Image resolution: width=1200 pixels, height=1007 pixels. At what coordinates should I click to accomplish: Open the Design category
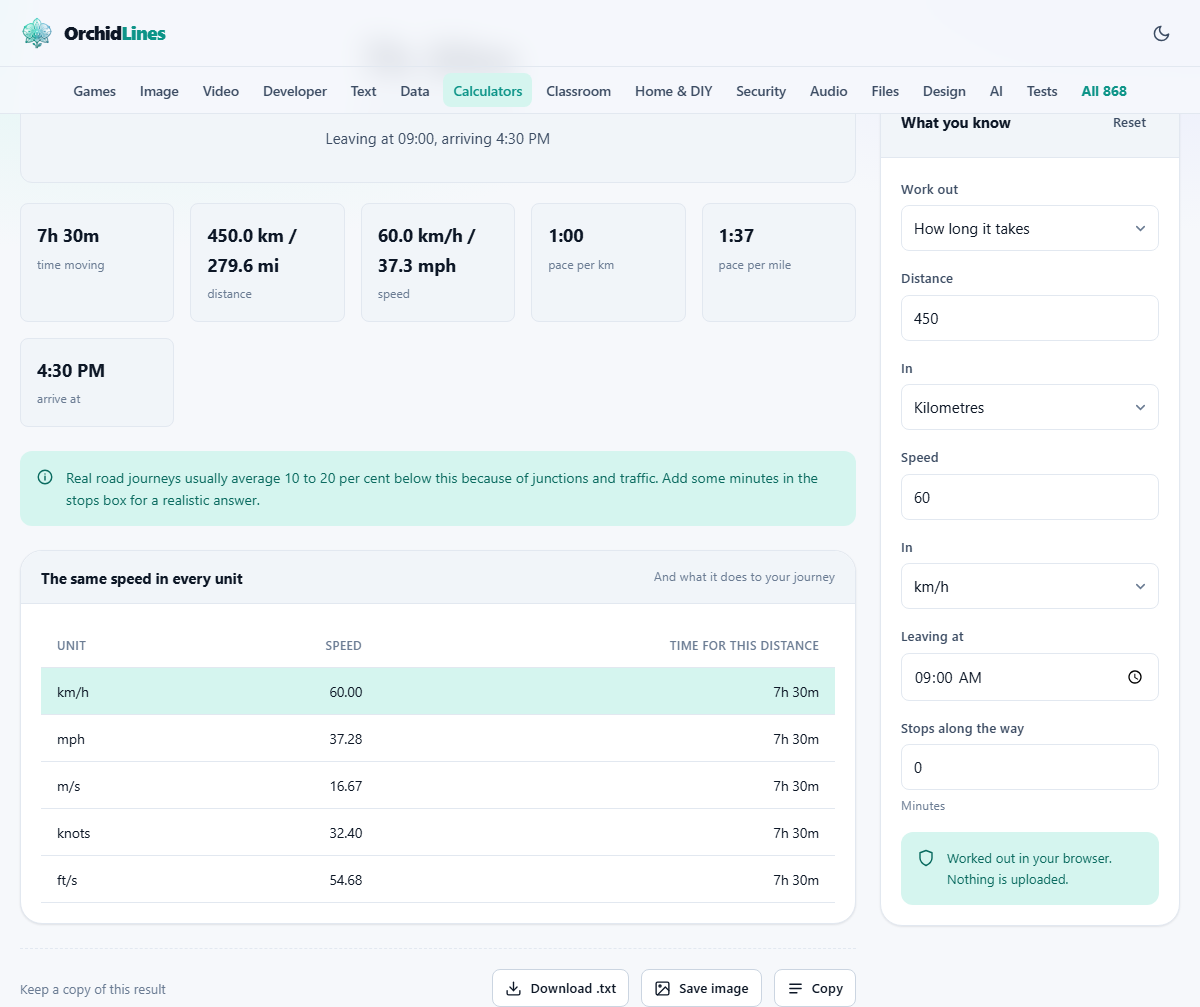(x=944, y=91)
